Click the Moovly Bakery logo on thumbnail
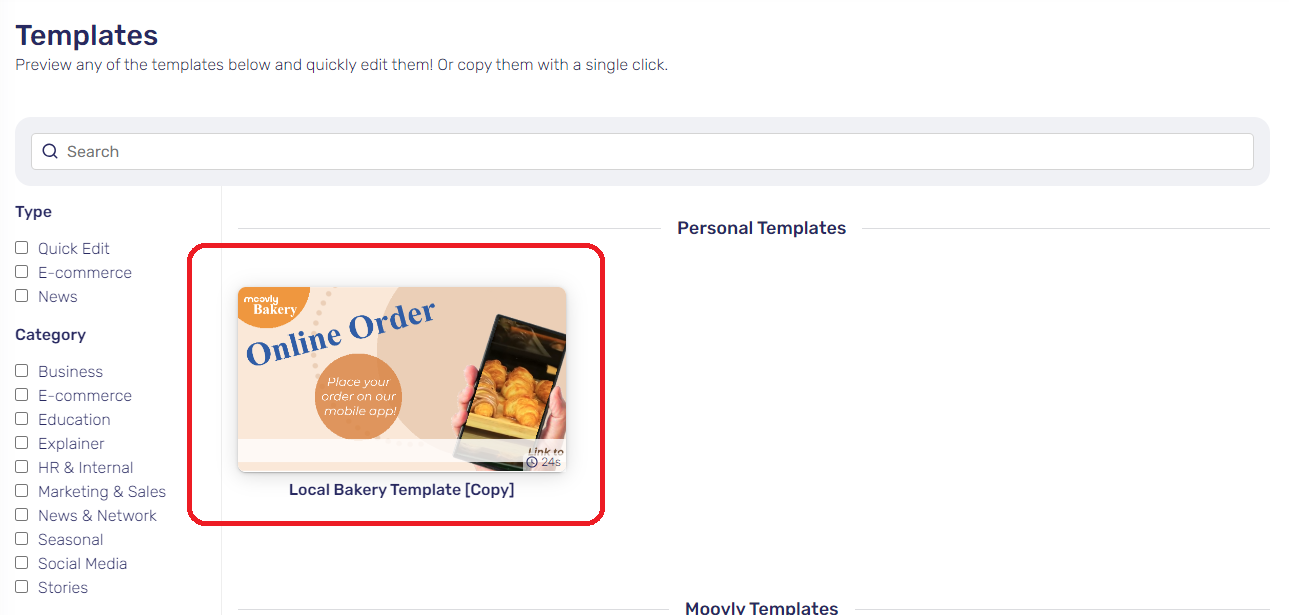This screenshot has width=1289, height=615. click(x=270, y=304)
